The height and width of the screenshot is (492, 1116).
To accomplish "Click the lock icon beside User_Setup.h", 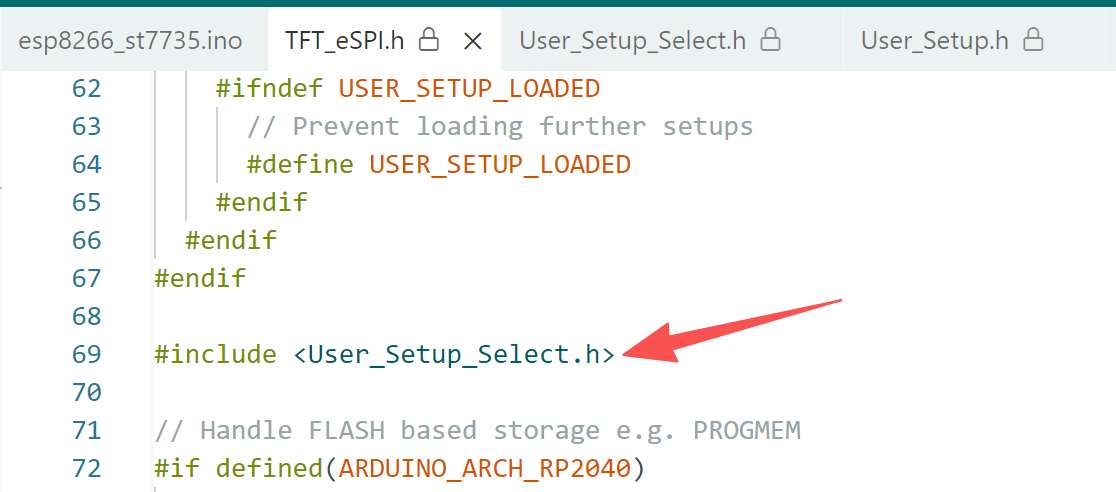I will click(x=1033, y=40).
